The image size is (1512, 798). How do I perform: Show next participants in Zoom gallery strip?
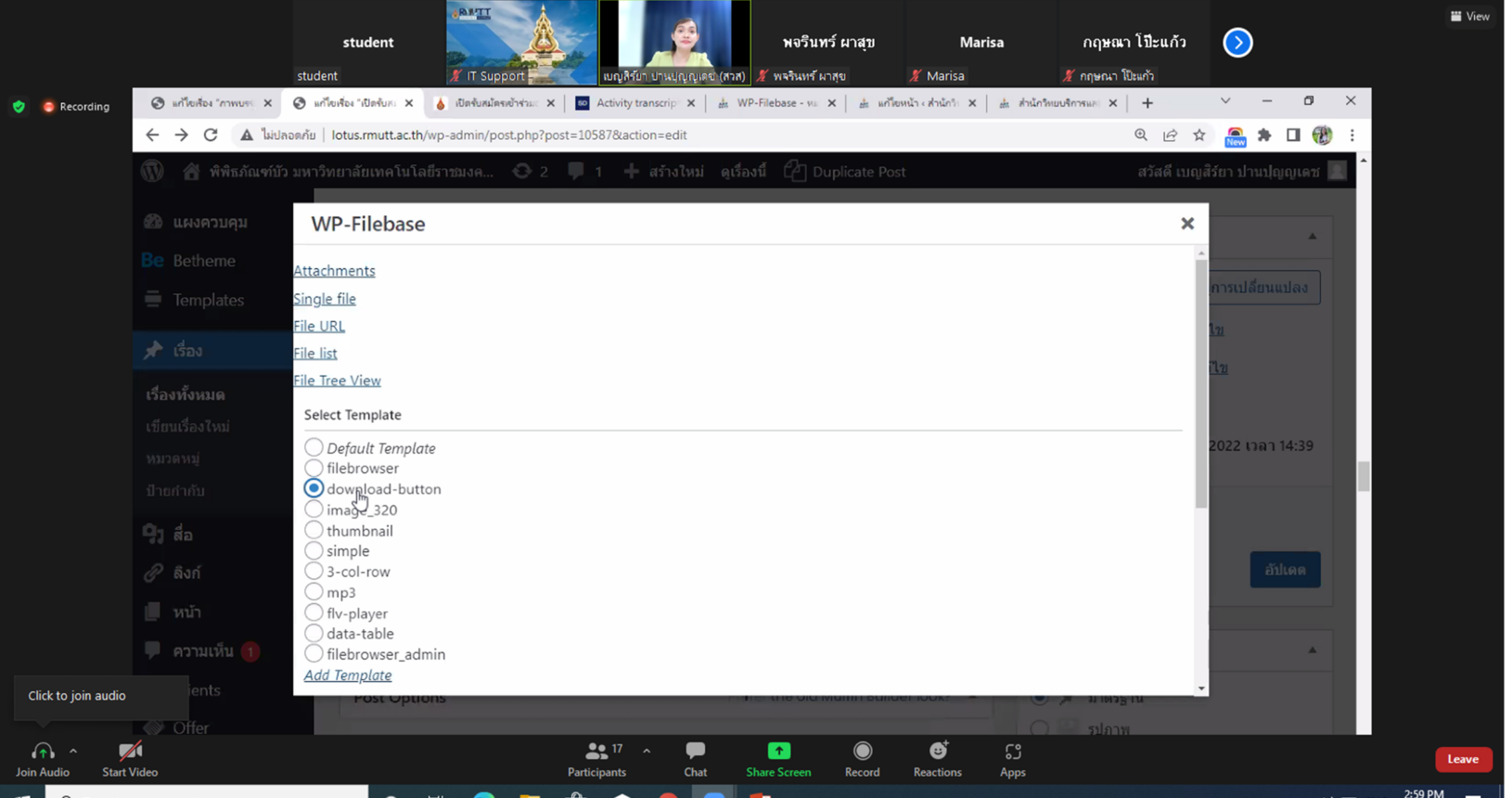(x=1237, y=43)
